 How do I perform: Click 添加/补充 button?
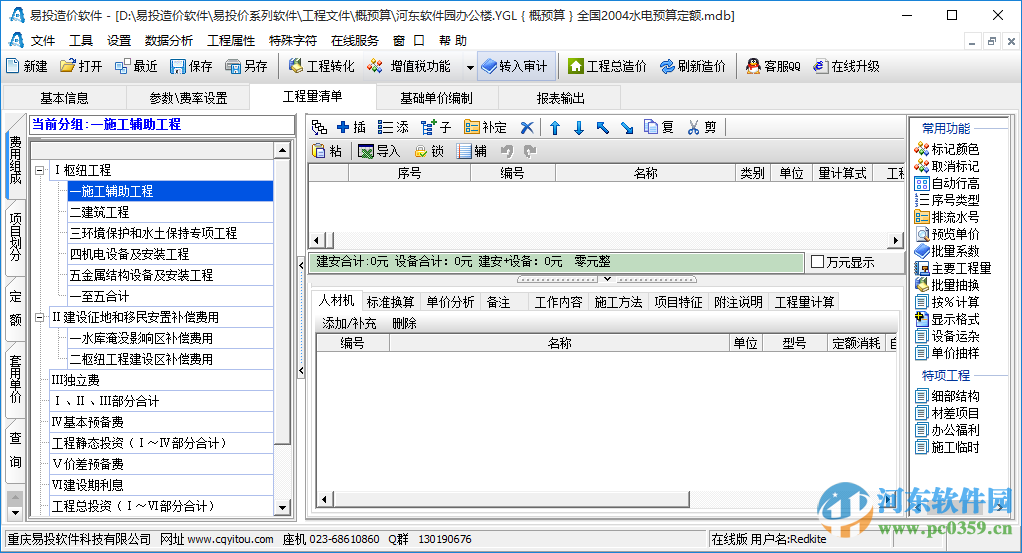349,323
